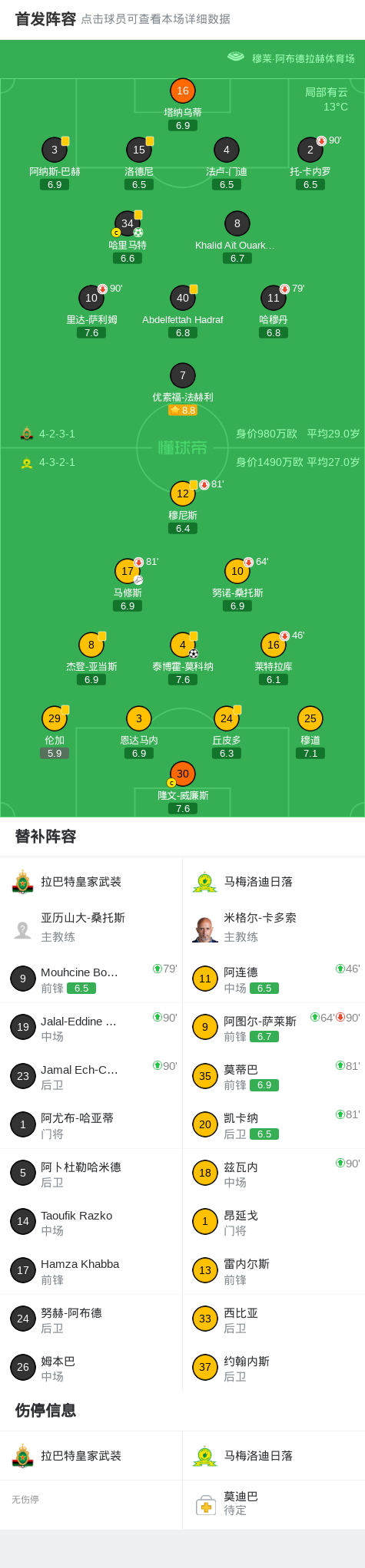The image size is (365, 1568).
Task: Open stadium name 穆莱·阿布德拉赫体育场
Action: (304, 58)
